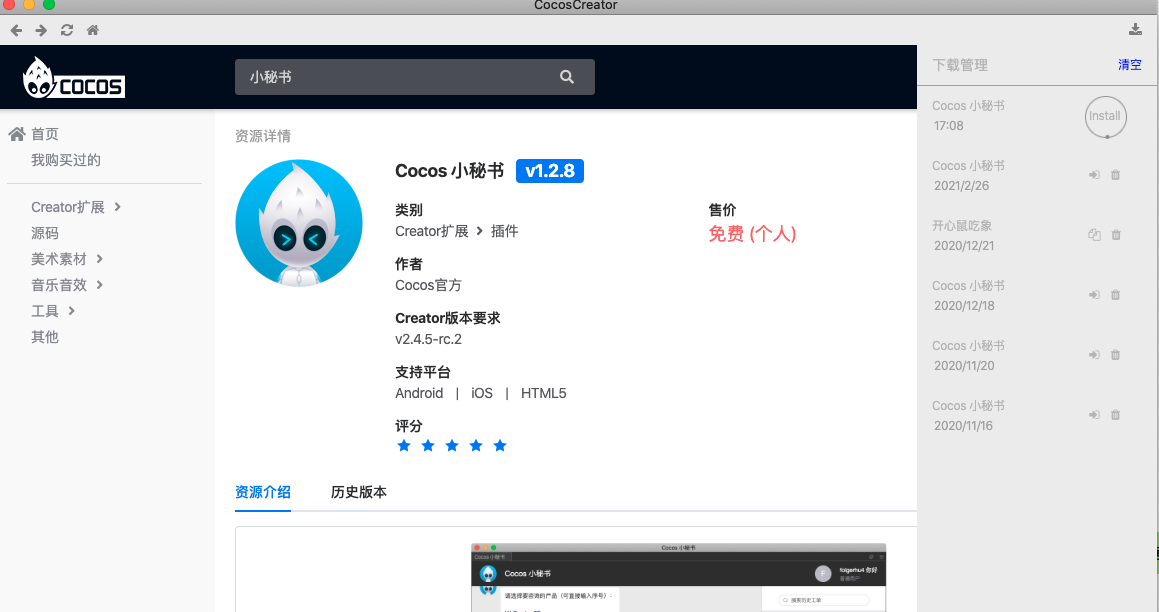1159x612 pixels.
Task: Select the 其他 category
Action: pyautogui.click(x=44, y=337)
